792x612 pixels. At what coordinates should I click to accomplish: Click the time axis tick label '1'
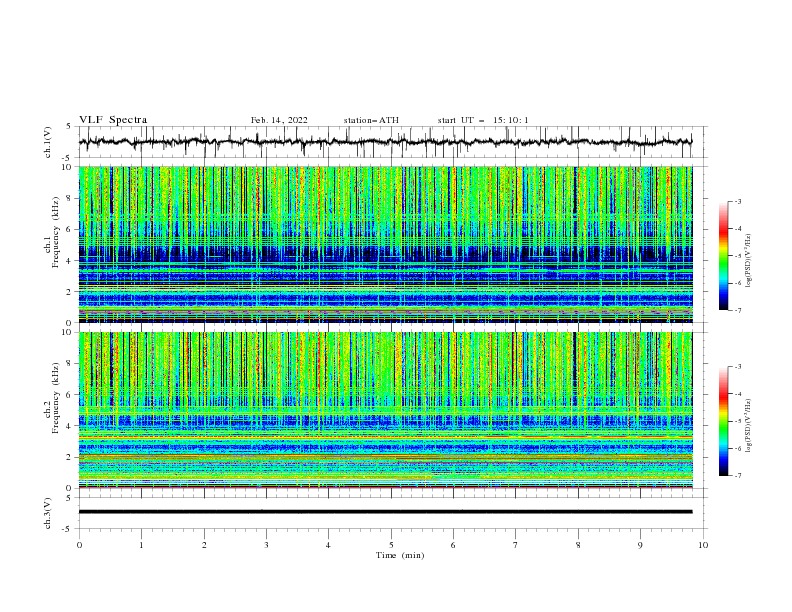tap(141, 545)
